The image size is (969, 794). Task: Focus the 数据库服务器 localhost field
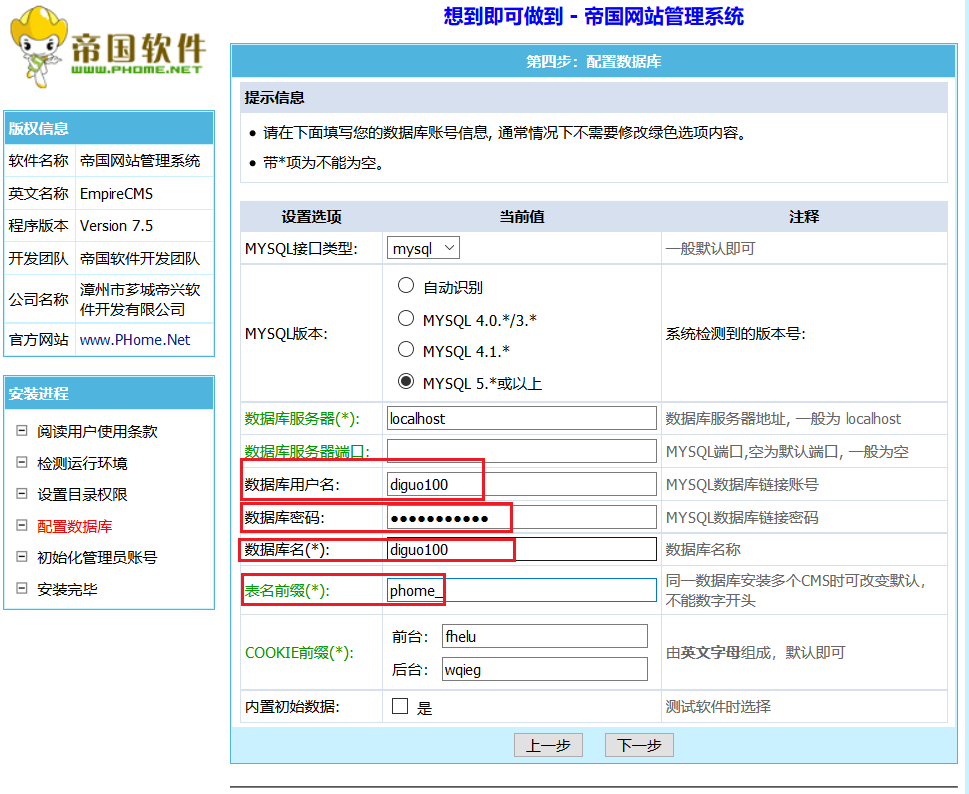click(x=522, y=418)
